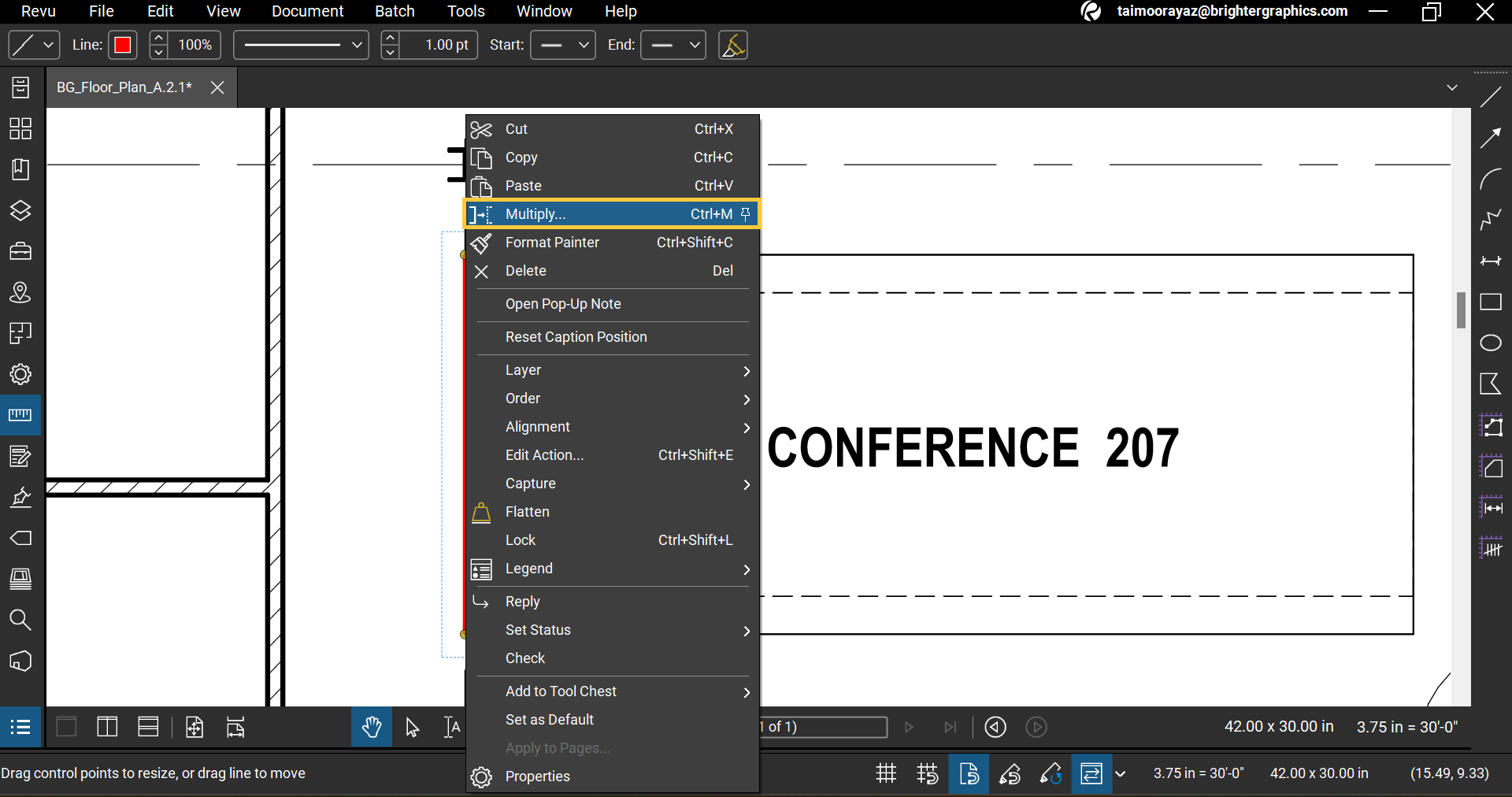Click Flatten in the context menu

(x=528, y=512)
